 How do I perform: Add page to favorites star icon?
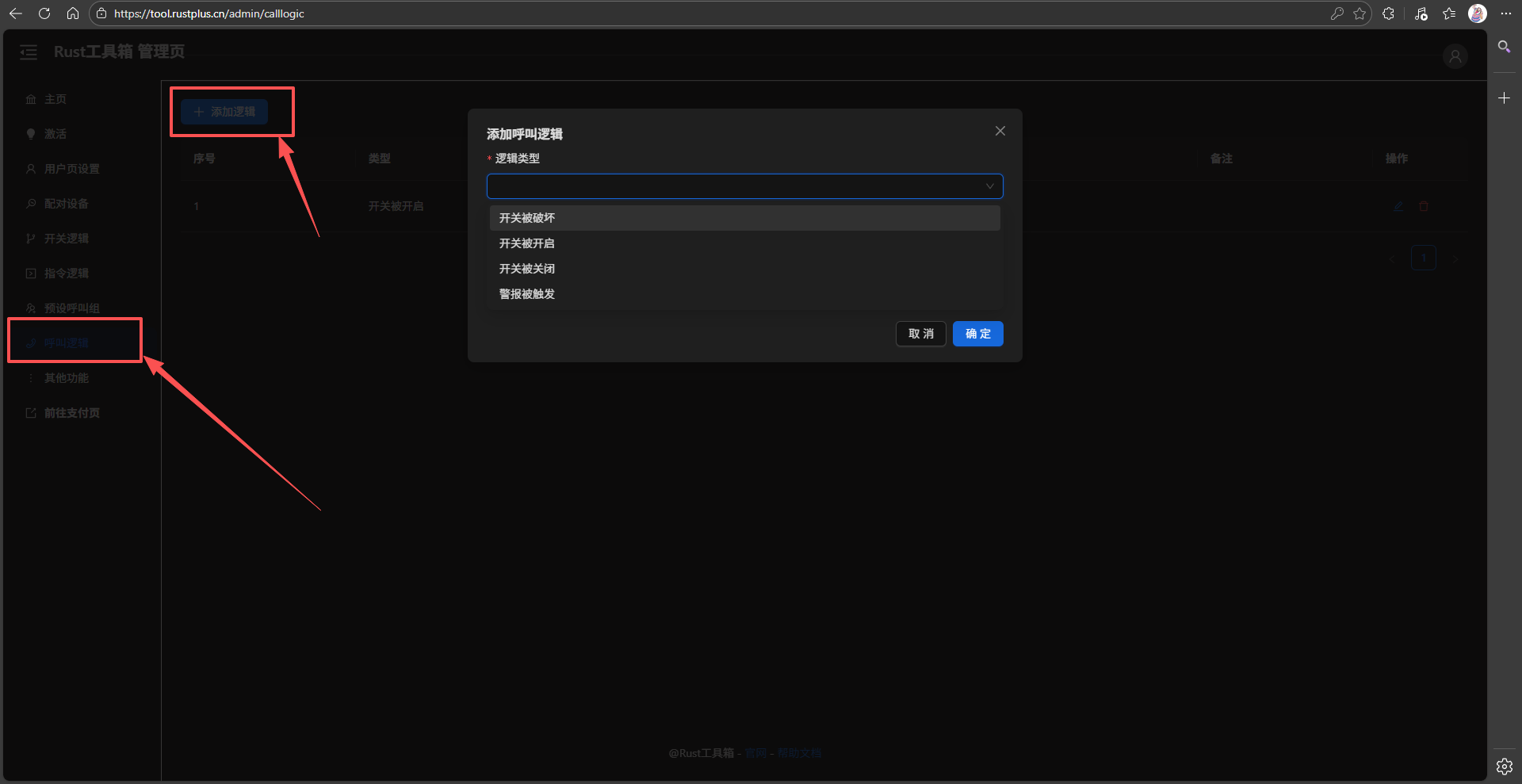coord(1359,13)
